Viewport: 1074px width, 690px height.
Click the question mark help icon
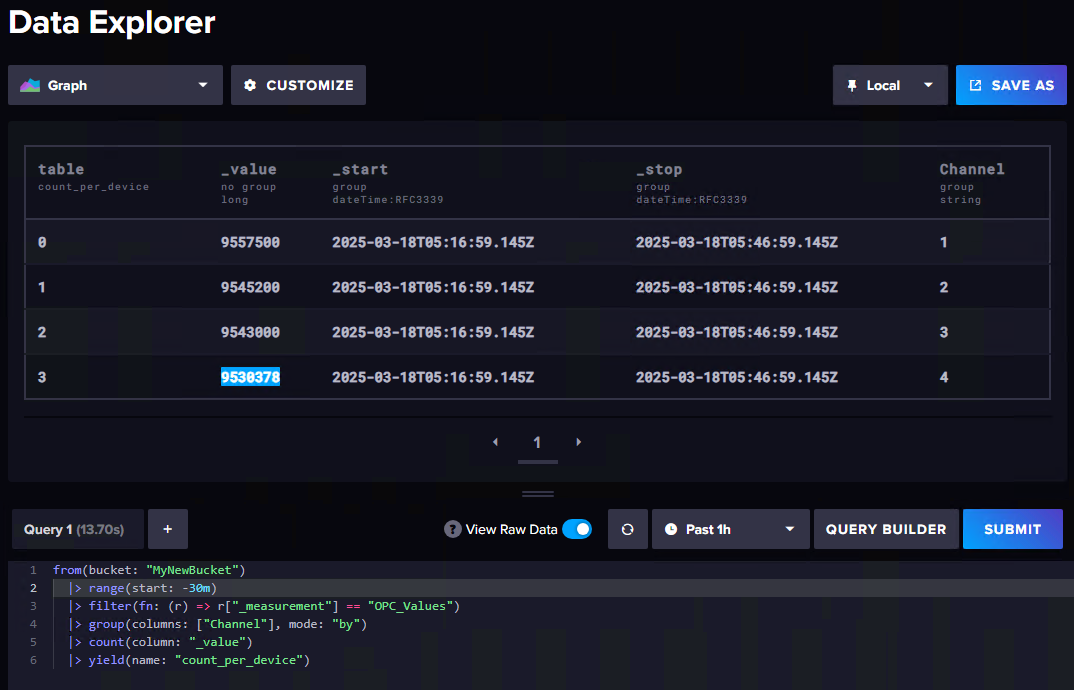(452, 529)
